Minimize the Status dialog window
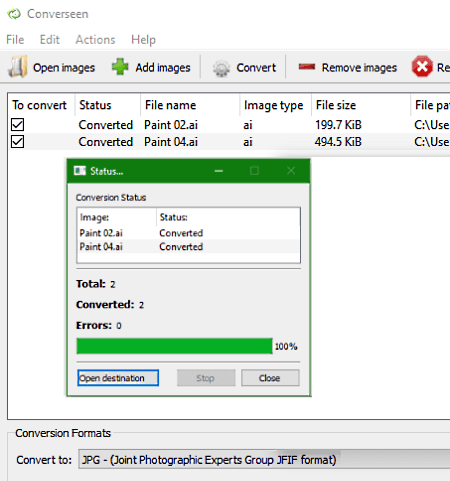Screen dimensions: 450x481 [x=219, y=171]
